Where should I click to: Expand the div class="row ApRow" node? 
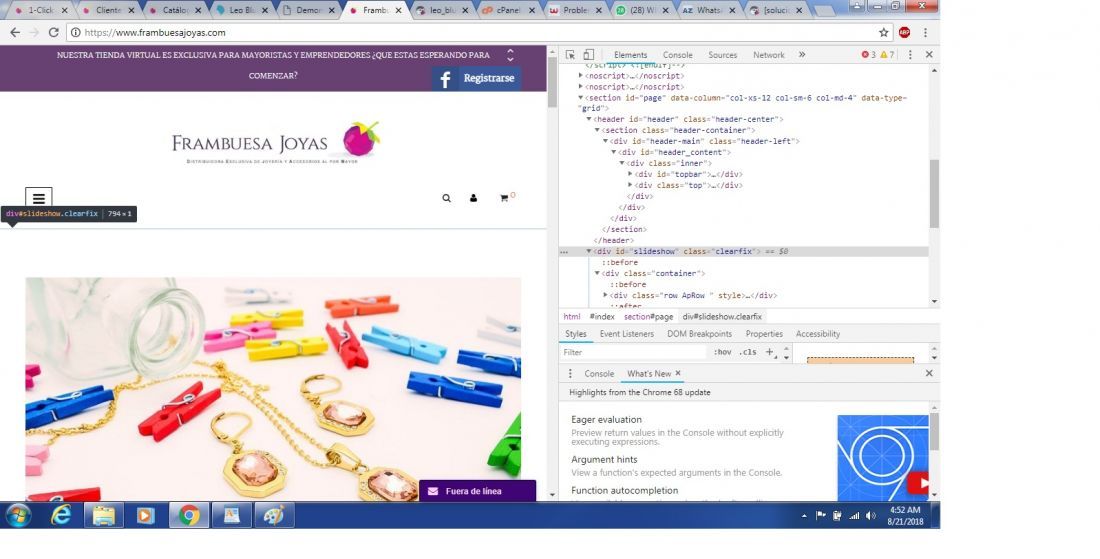pyautogui.click(x=605, y=295)
